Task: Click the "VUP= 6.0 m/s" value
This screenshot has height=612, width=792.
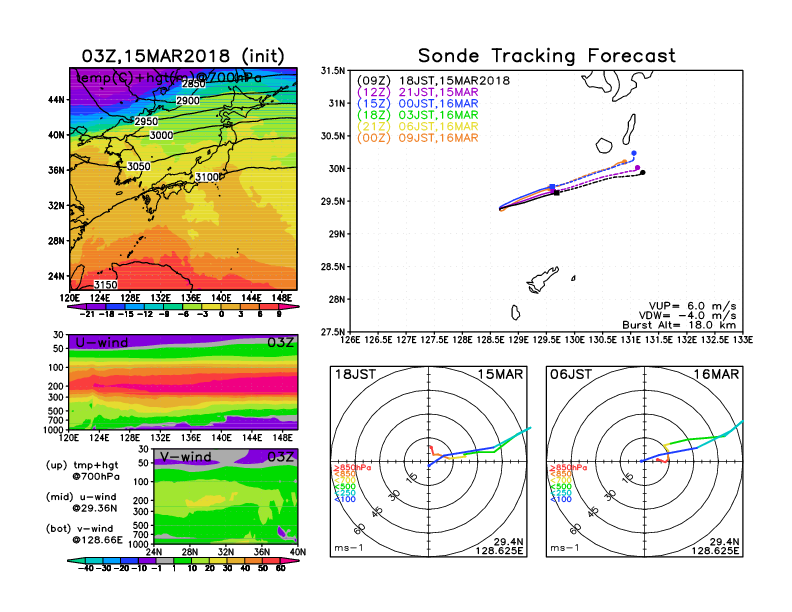Action: (692, 306)
